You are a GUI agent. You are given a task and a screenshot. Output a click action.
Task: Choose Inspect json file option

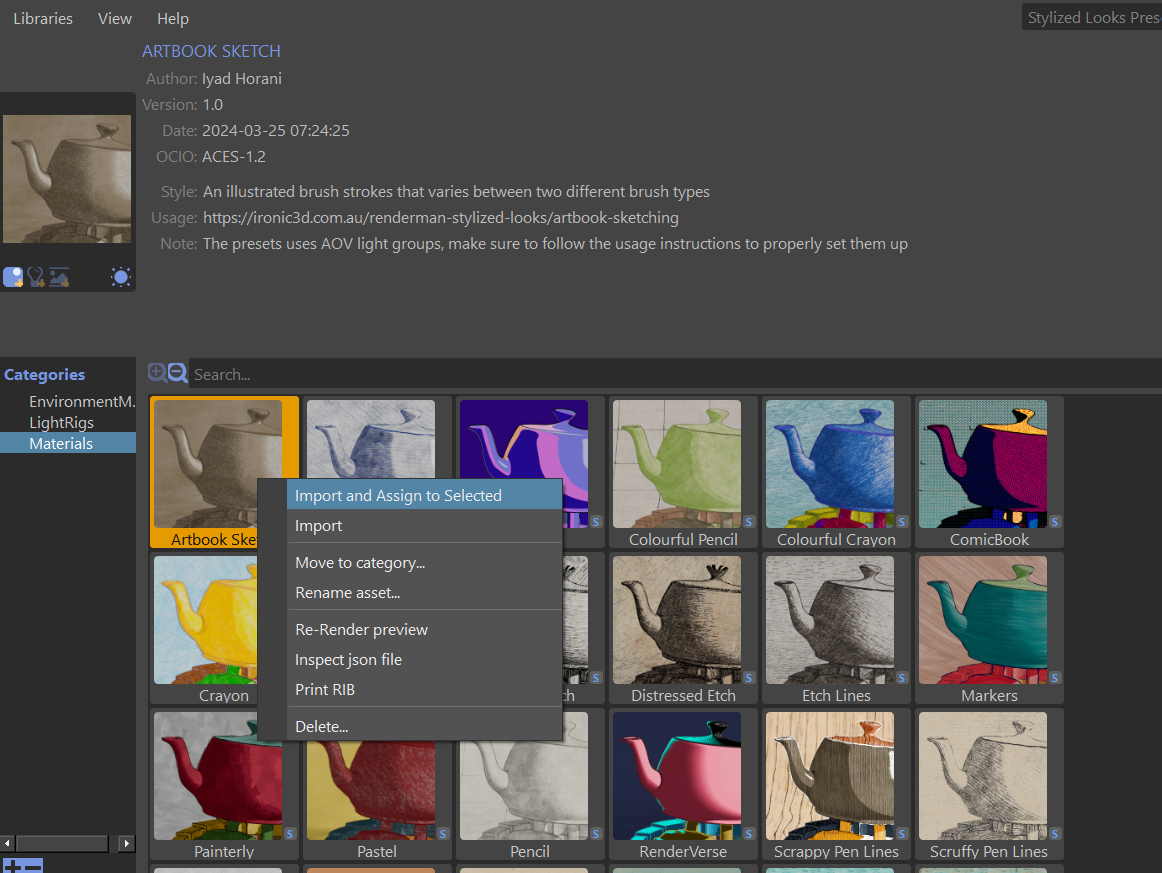point(425,660)
